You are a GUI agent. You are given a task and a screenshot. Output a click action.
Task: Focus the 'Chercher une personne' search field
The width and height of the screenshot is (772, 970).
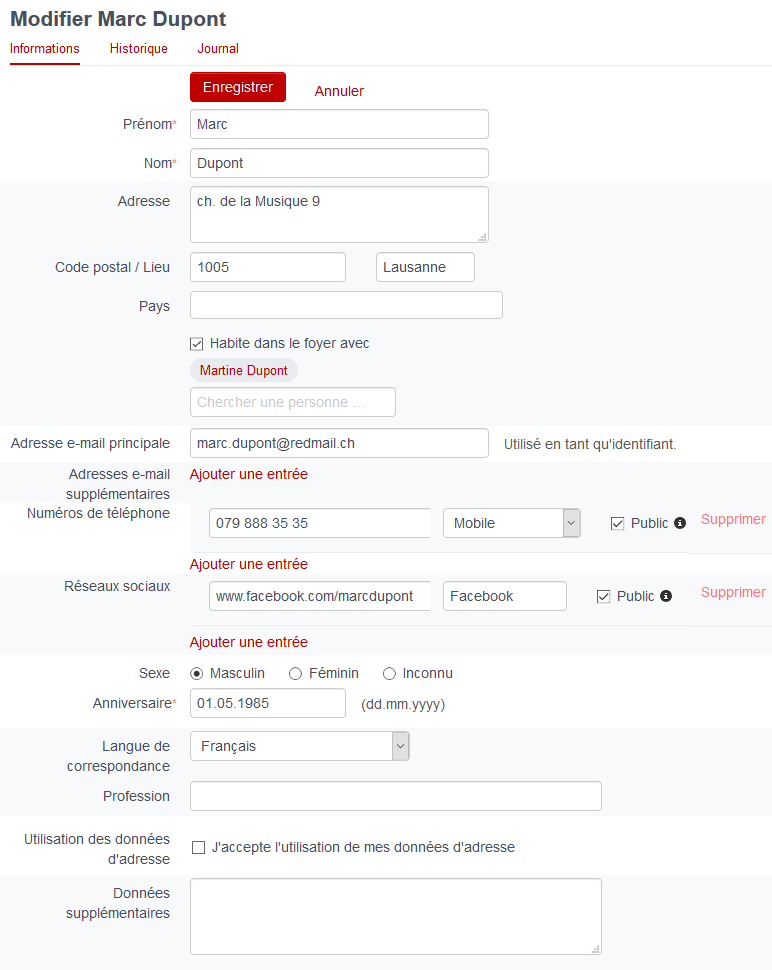(293, 402)
